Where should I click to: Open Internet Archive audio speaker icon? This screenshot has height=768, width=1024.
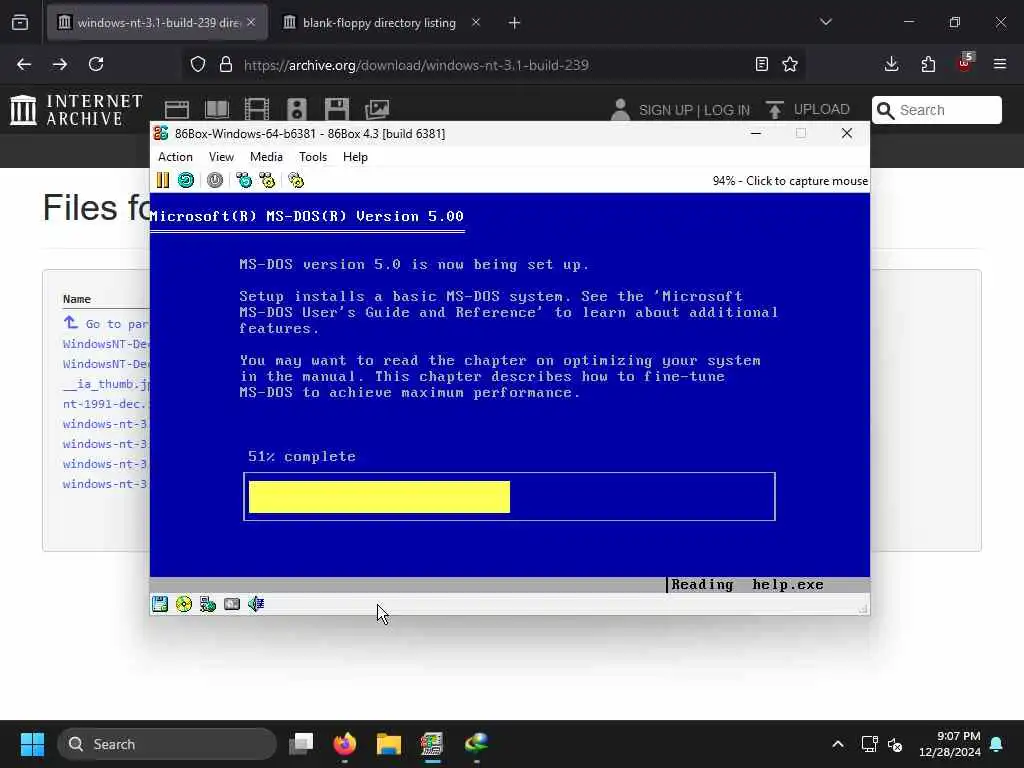click(296, 110)
